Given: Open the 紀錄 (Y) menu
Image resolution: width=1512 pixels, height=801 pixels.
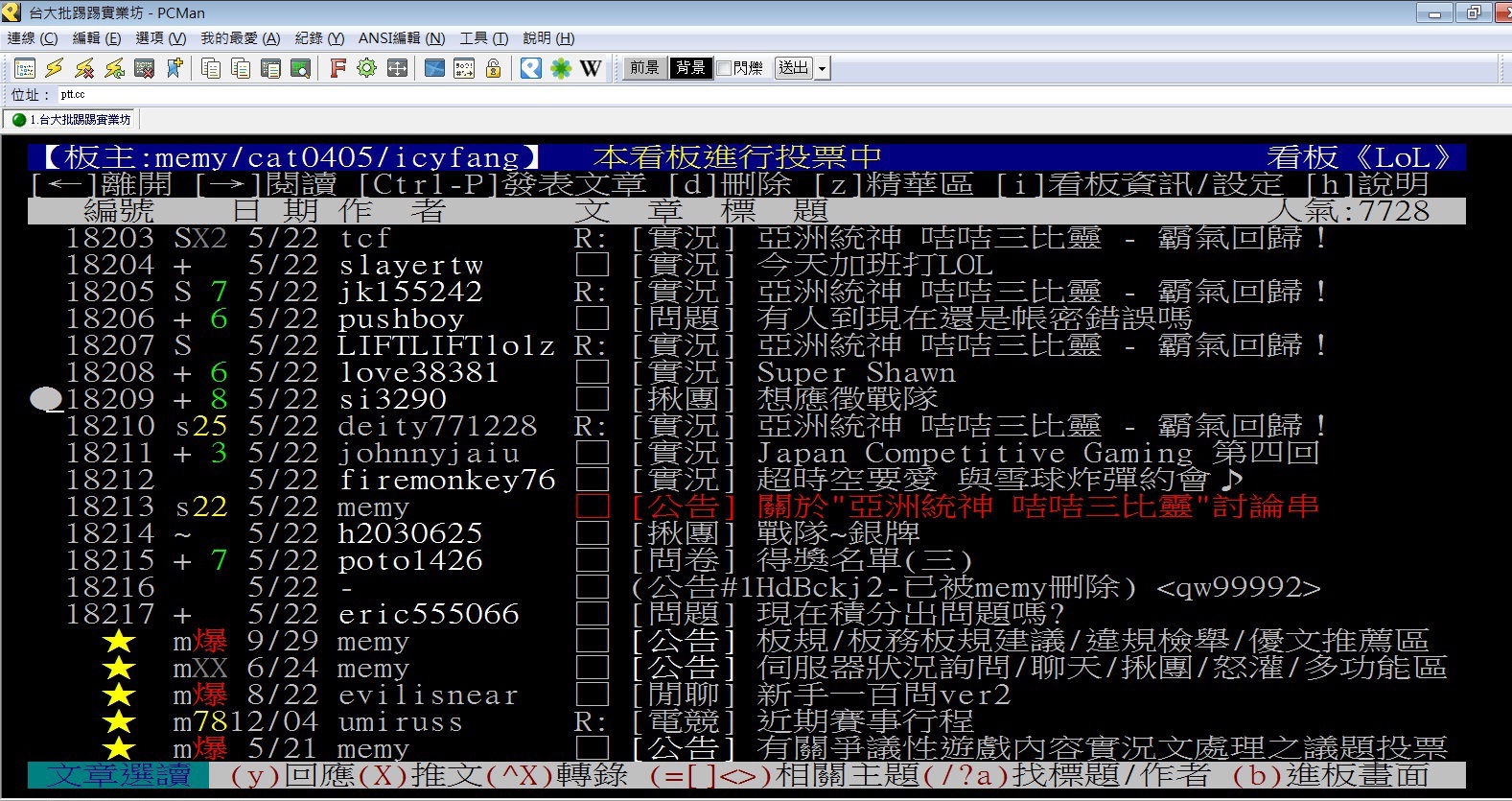Looking at the screenshot, I should pyautogui.click(x=319, y=38).
